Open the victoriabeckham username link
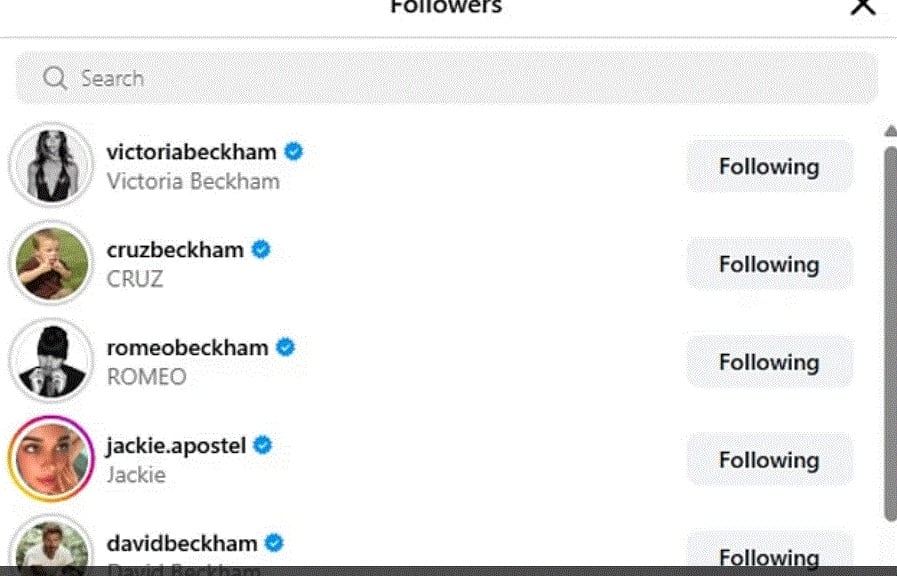Image resolution: width=897 pixels, height=576 pixels. pyautogui.click(x=191, y=152)
